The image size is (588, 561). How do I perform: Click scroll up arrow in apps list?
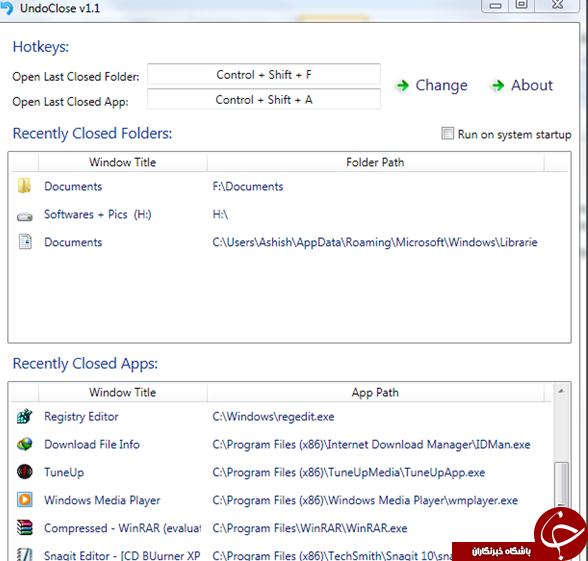(x=561, y=391)
